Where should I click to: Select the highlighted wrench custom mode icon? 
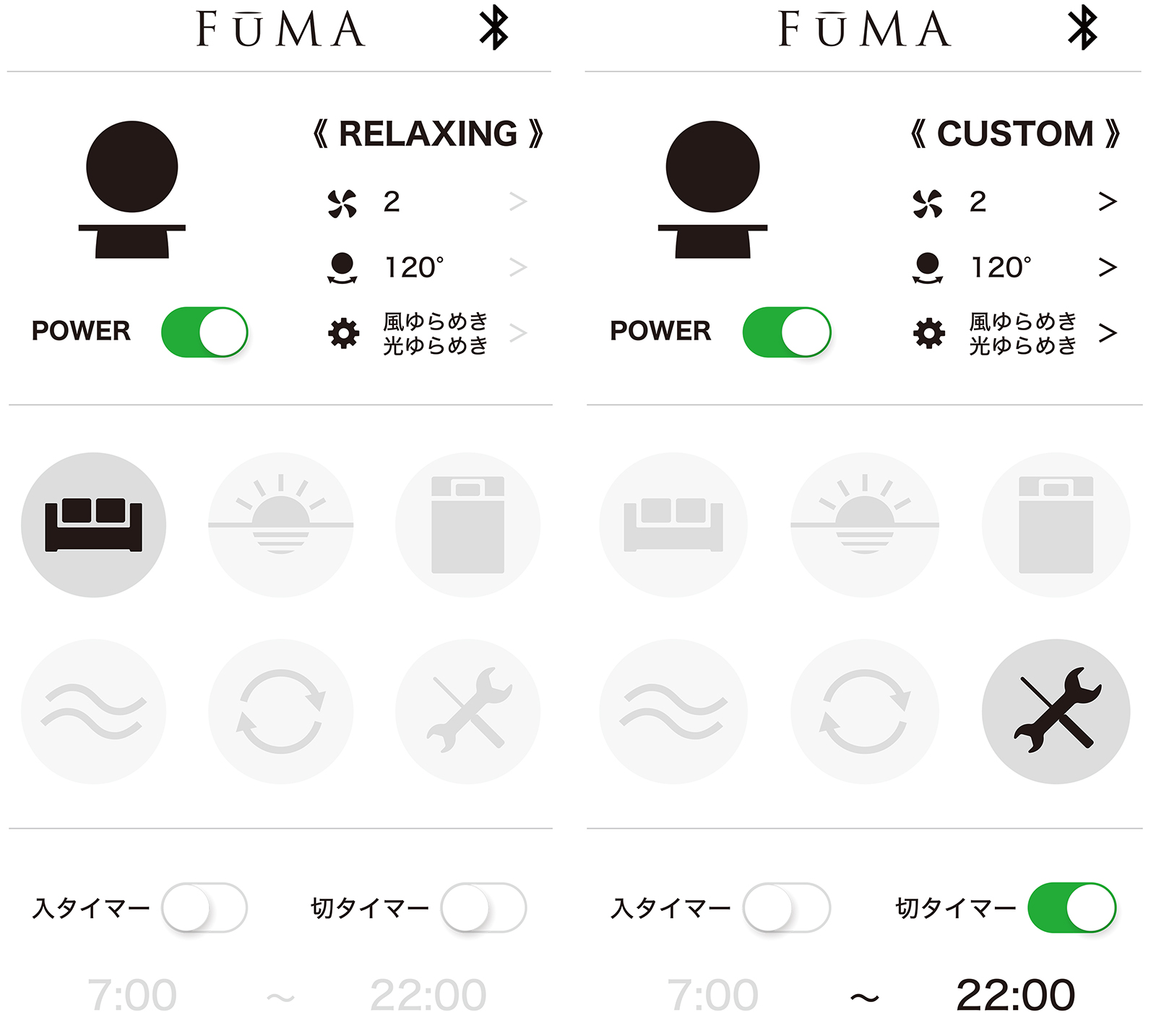pyautogui.click(x=1056, y=711)
